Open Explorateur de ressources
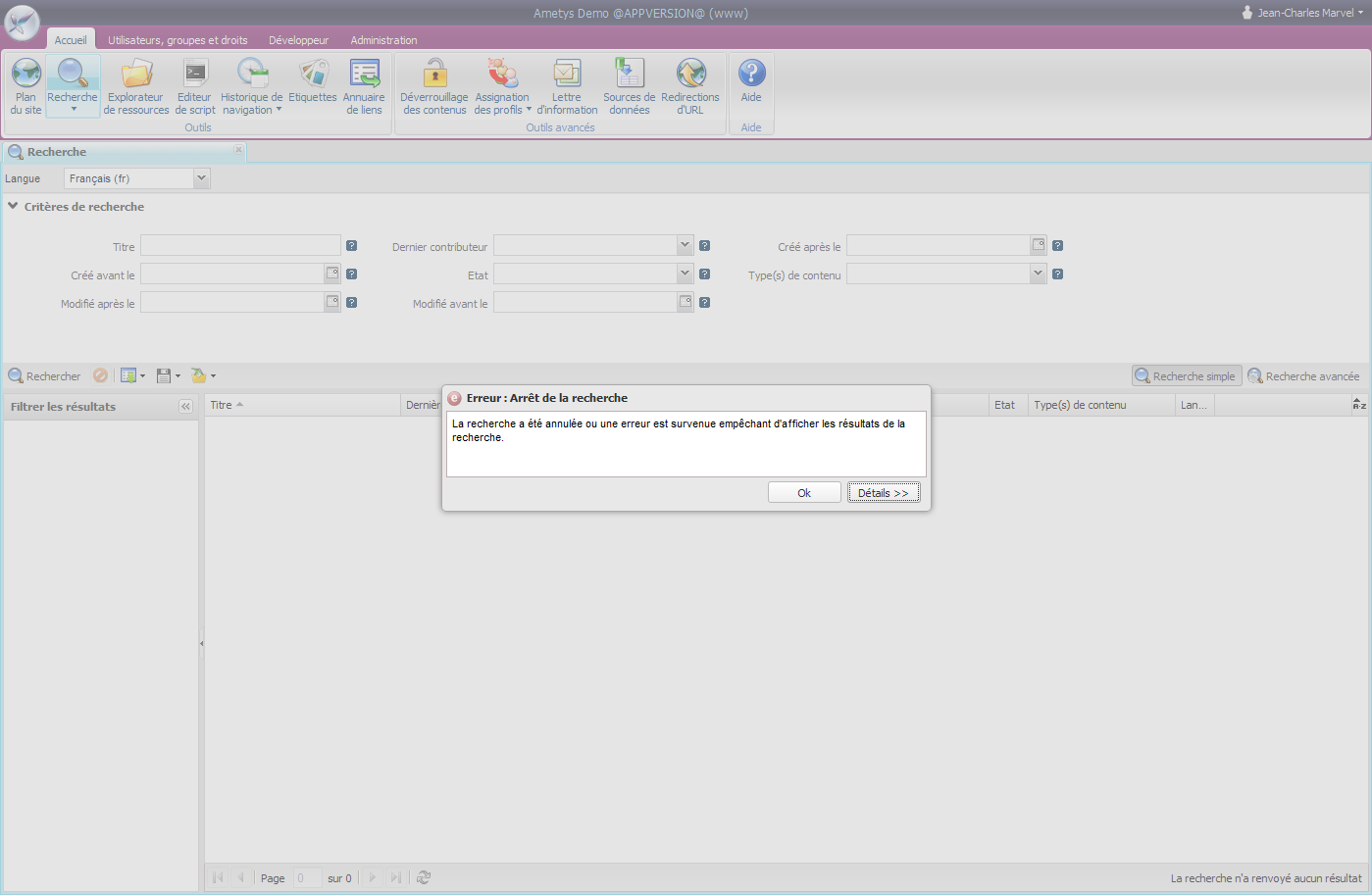The height and width of the screenshot is (895, 1372). (136, 86)
